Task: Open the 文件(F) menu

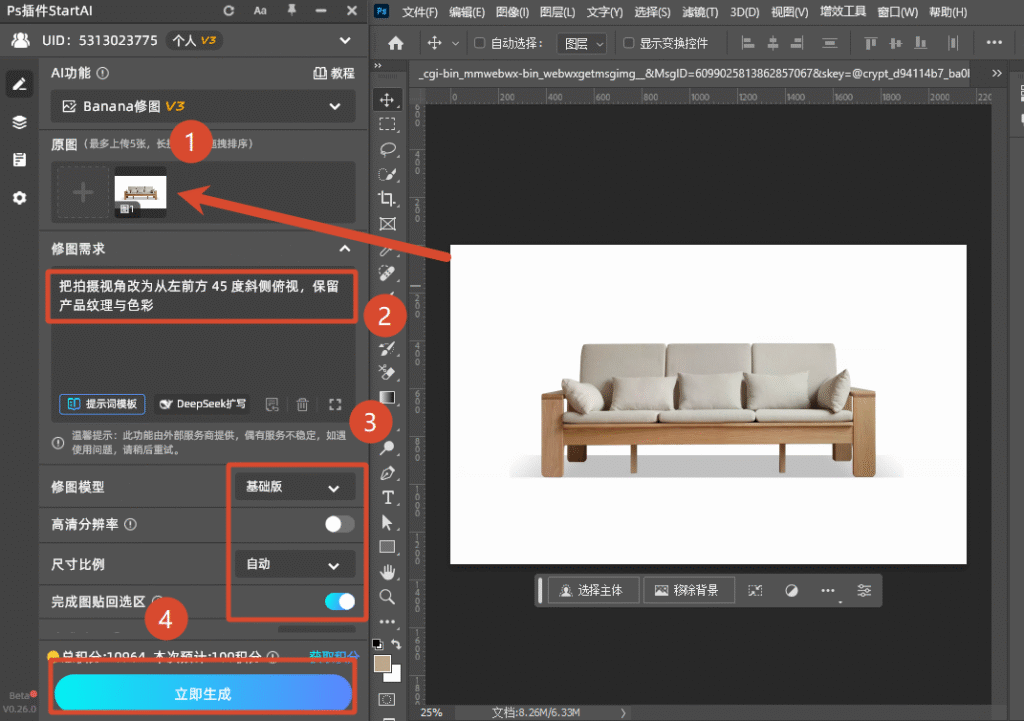Action: pos(419,12)
